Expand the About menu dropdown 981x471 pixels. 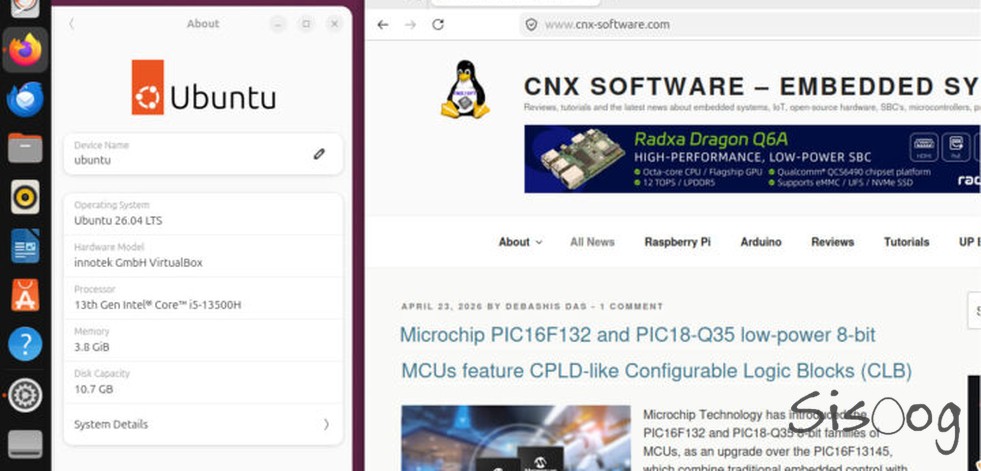[520, 242]
